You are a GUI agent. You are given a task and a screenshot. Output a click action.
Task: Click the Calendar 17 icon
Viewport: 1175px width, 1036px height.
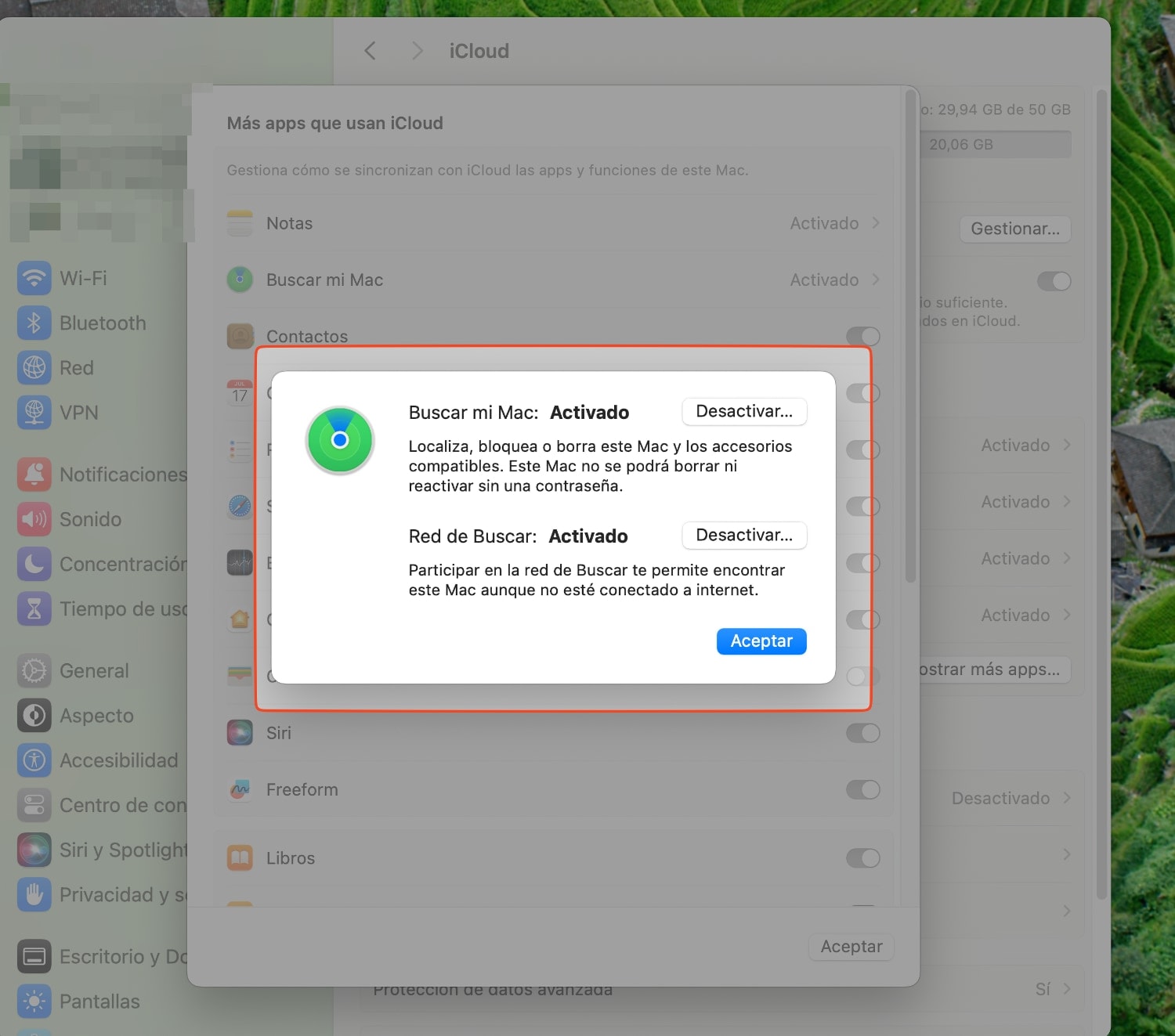point(240,392)
